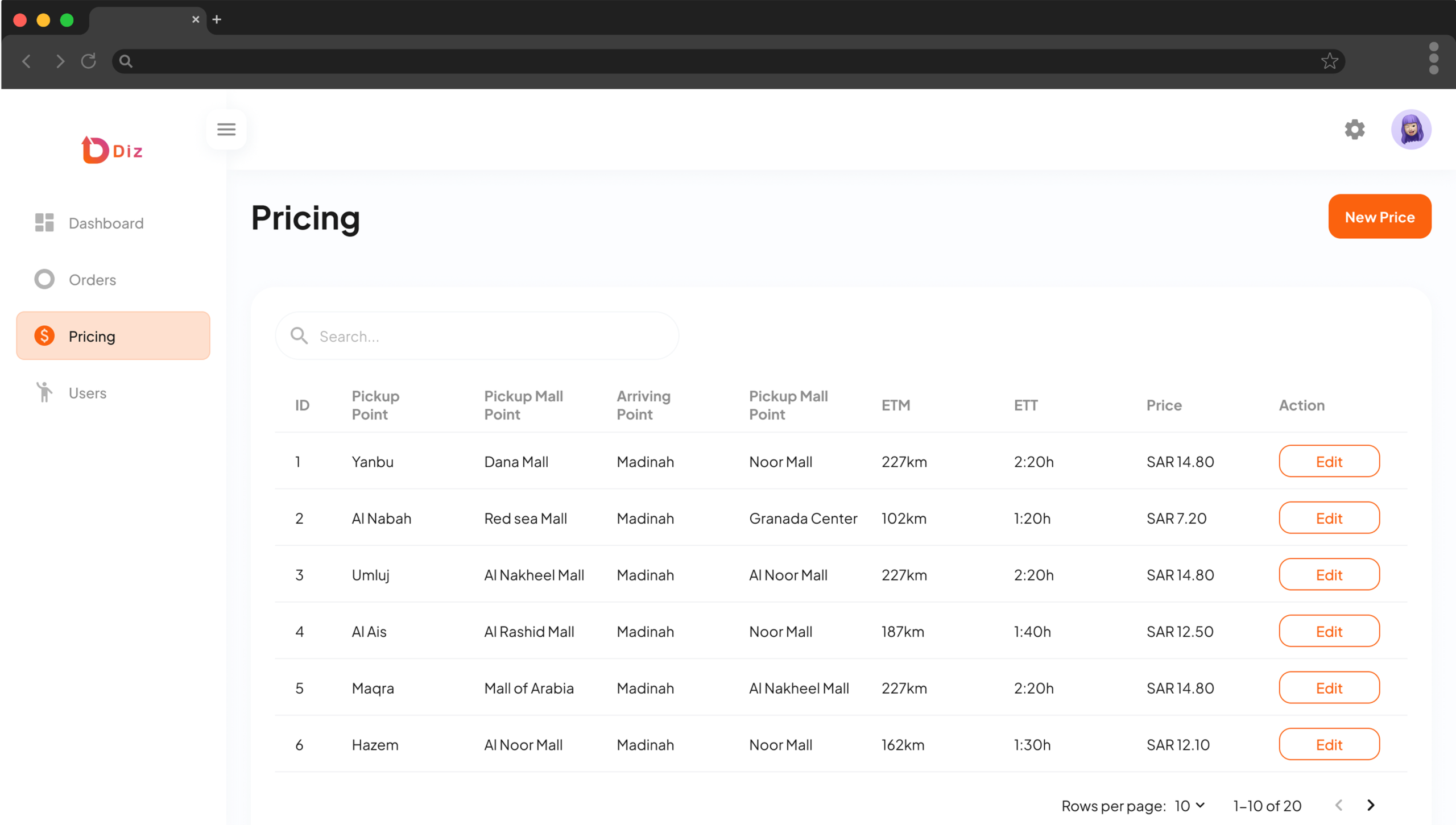This screenshot has width=1456, height=825.
Task: Open the Dashboard menu item
Action: coord(106,223)
